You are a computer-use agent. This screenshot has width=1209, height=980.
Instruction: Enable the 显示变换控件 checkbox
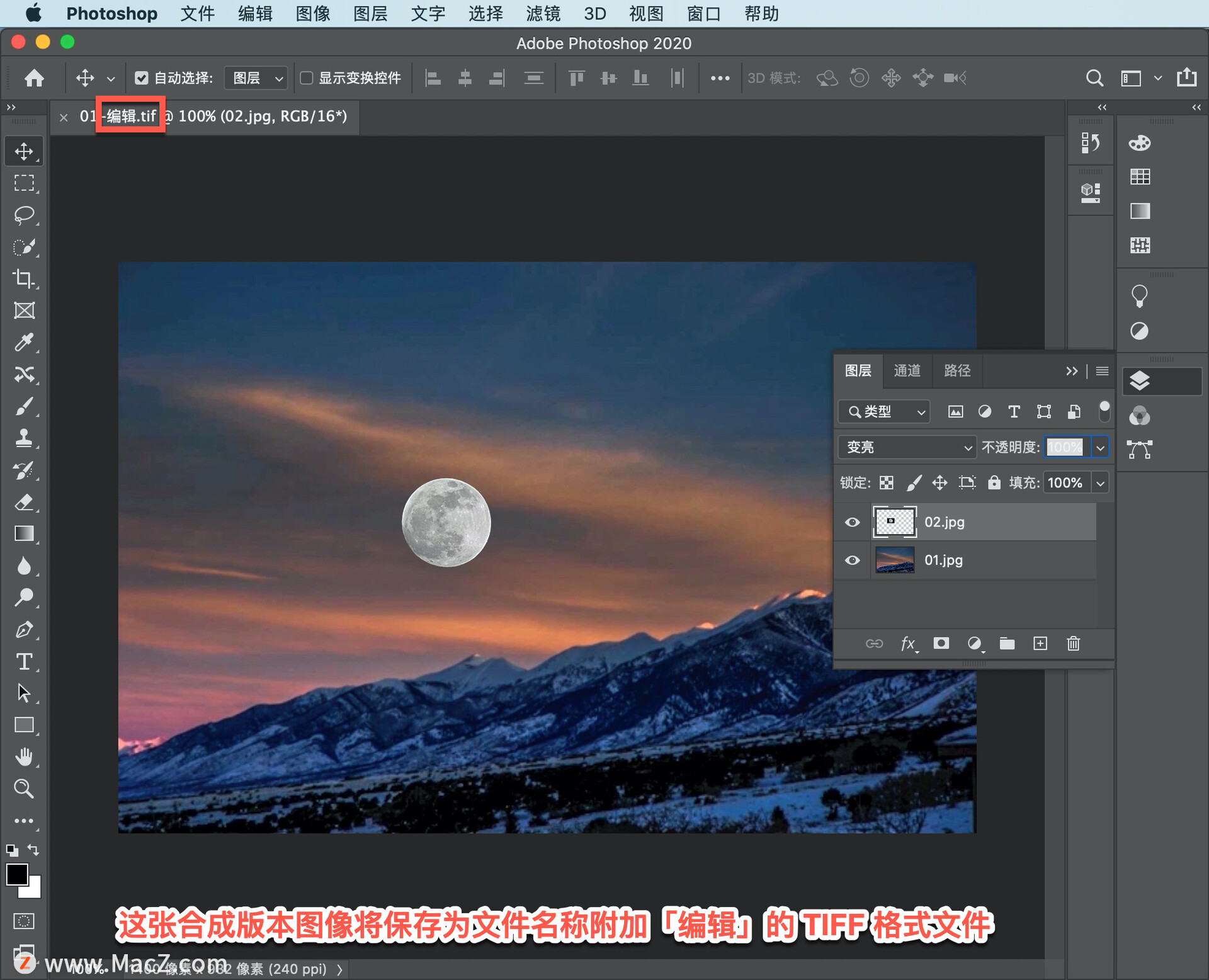click(x=306, y=78)
